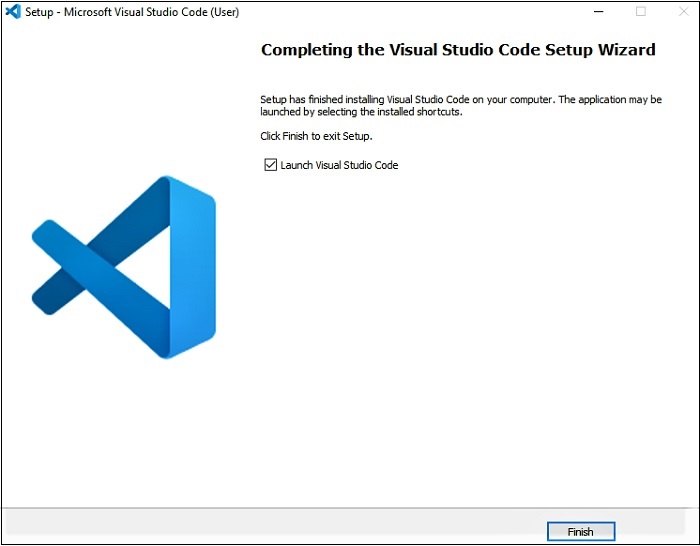
Task: Click the "Setup - Microsoft Visual Studio Code (User)" title
Action: [132, 12]
